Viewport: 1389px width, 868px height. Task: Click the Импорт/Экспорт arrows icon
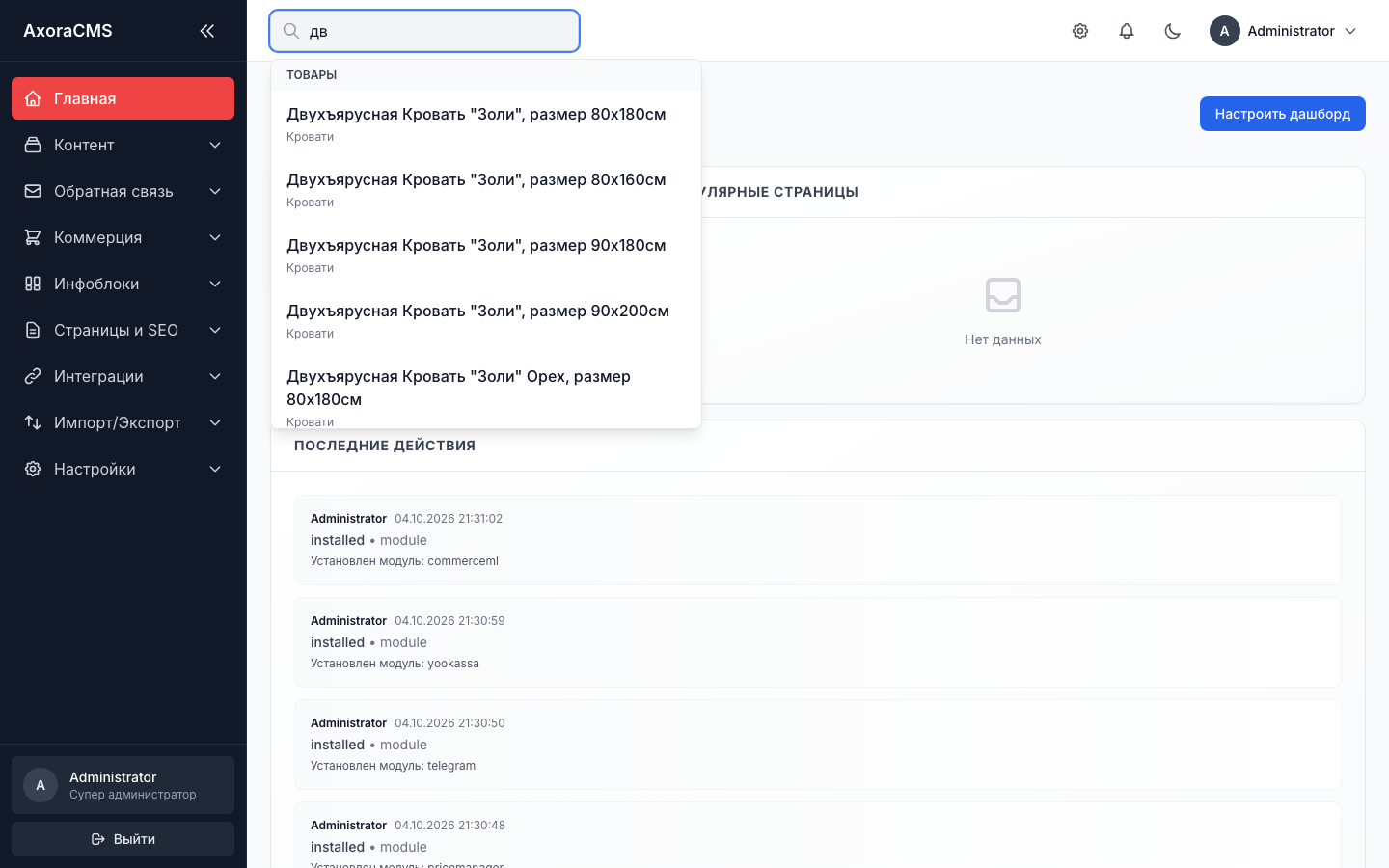(33, 422)
